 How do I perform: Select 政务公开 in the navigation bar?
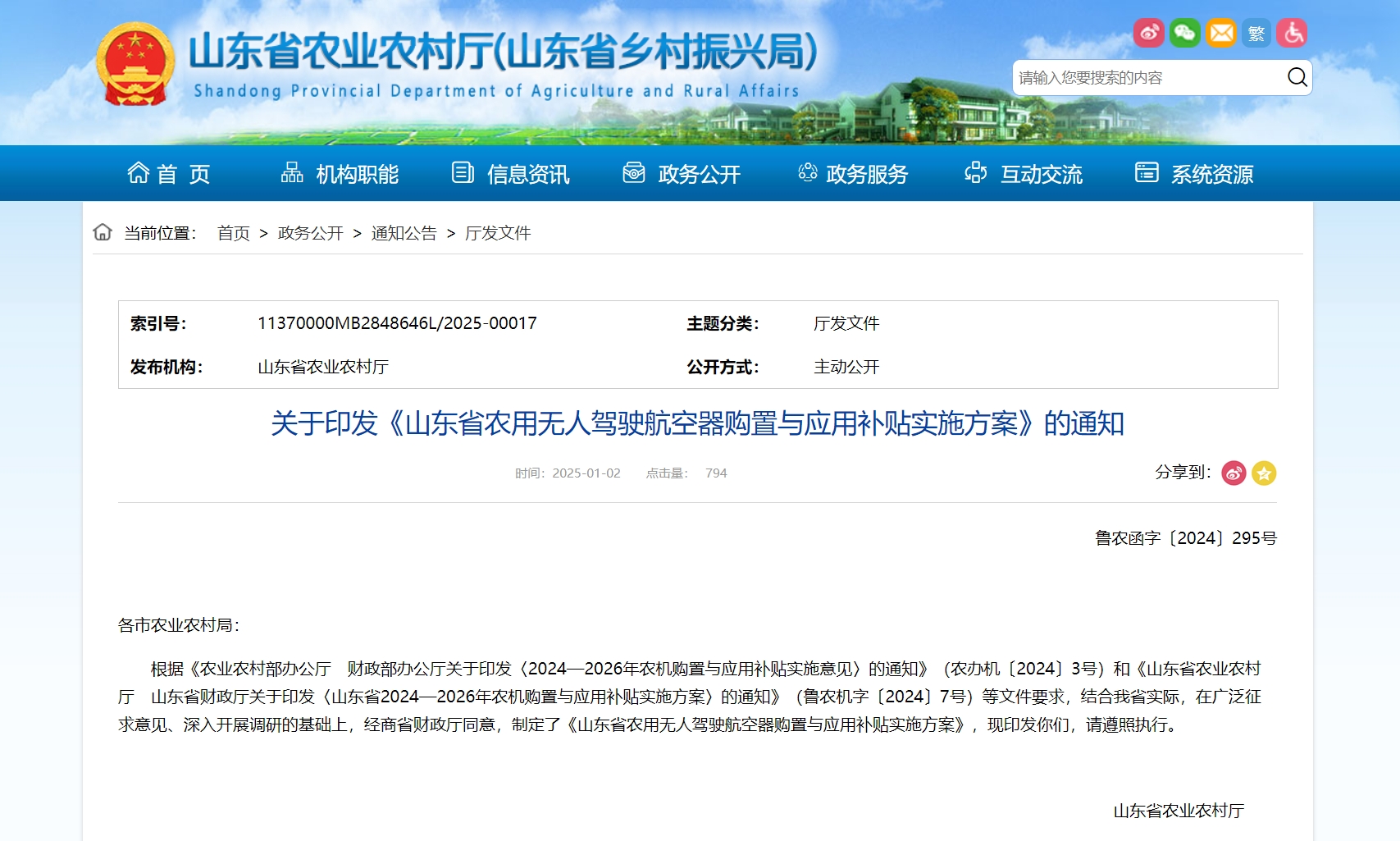pos(682,174)
